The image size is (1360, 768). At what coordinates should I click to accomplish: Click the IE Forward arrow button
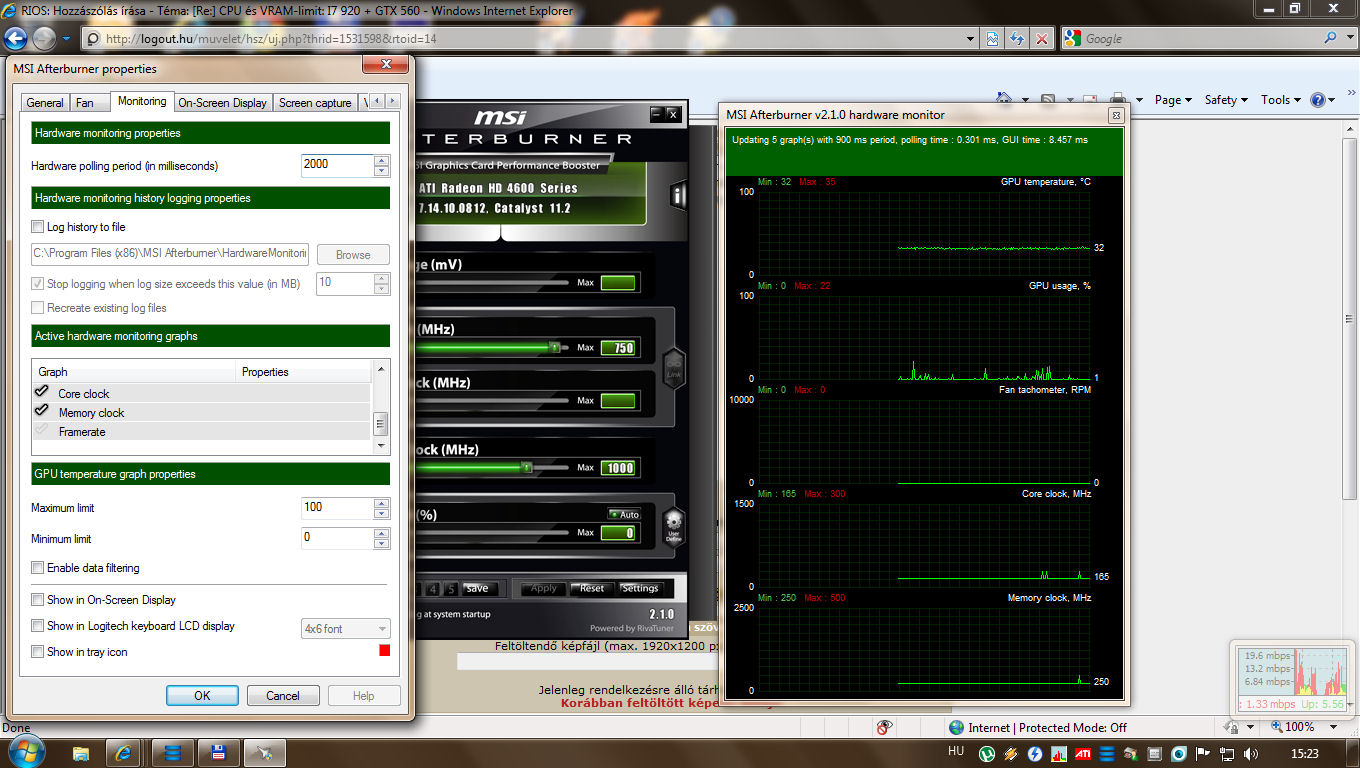(45, 39)
